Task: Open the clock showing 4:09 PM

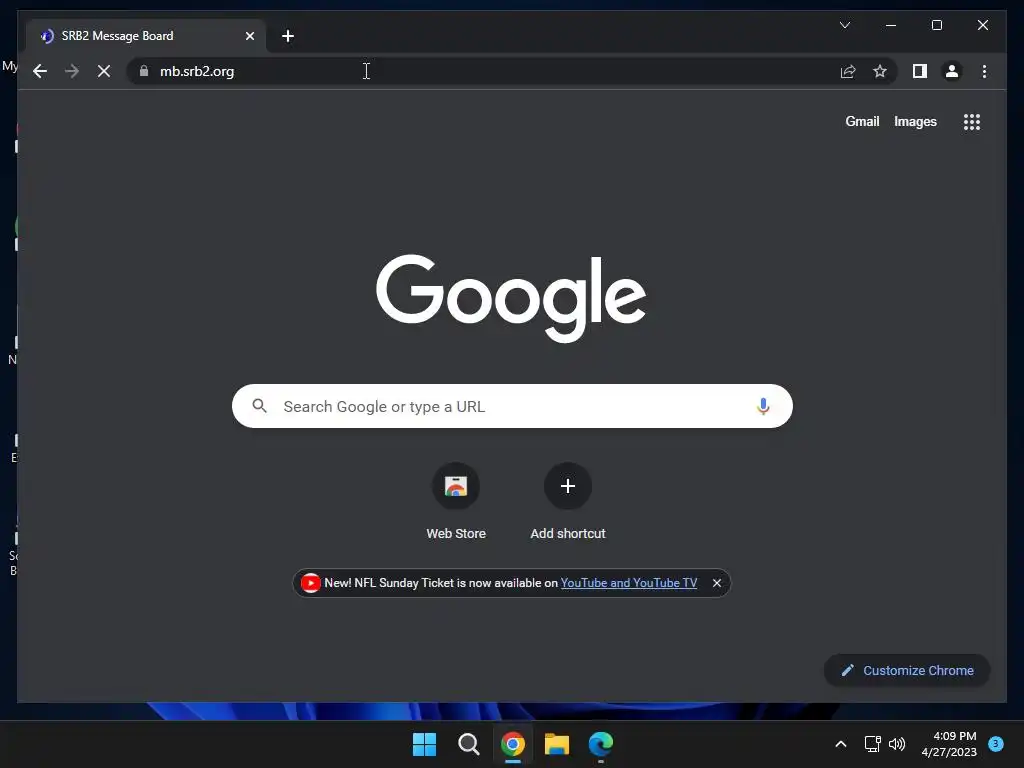Action: pos(949,744)
